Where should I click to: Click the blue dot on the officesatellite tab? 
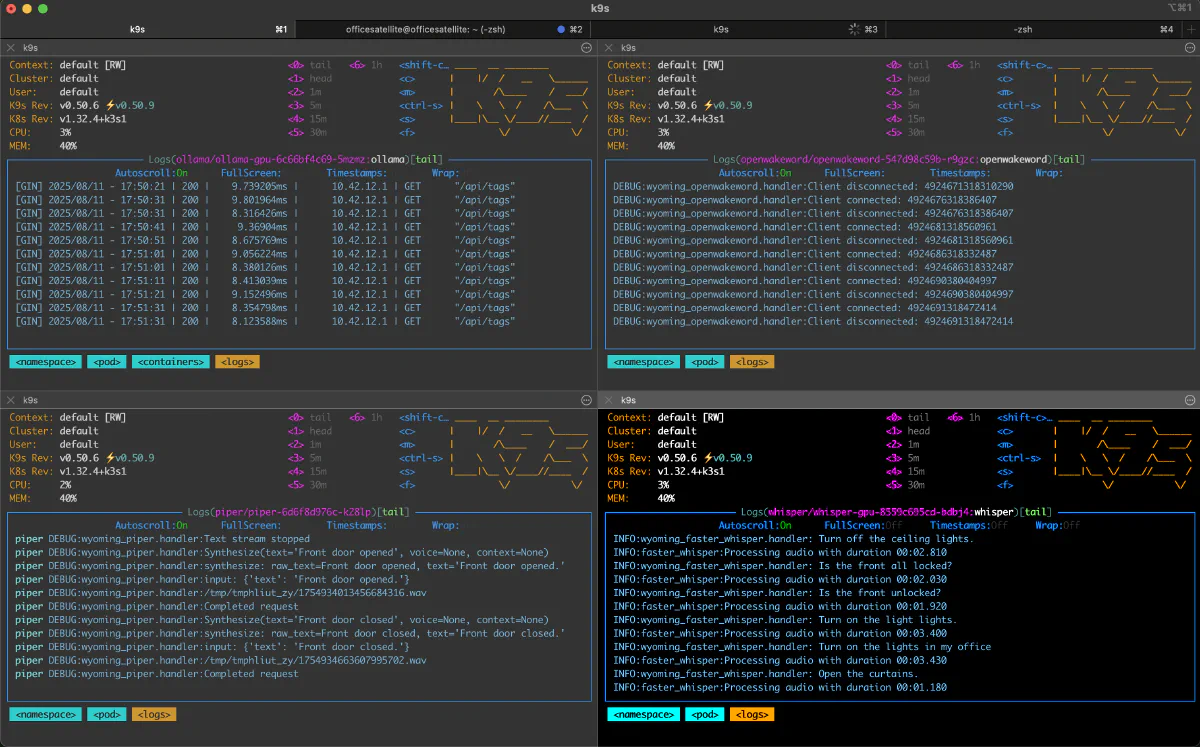coord(561,29)
